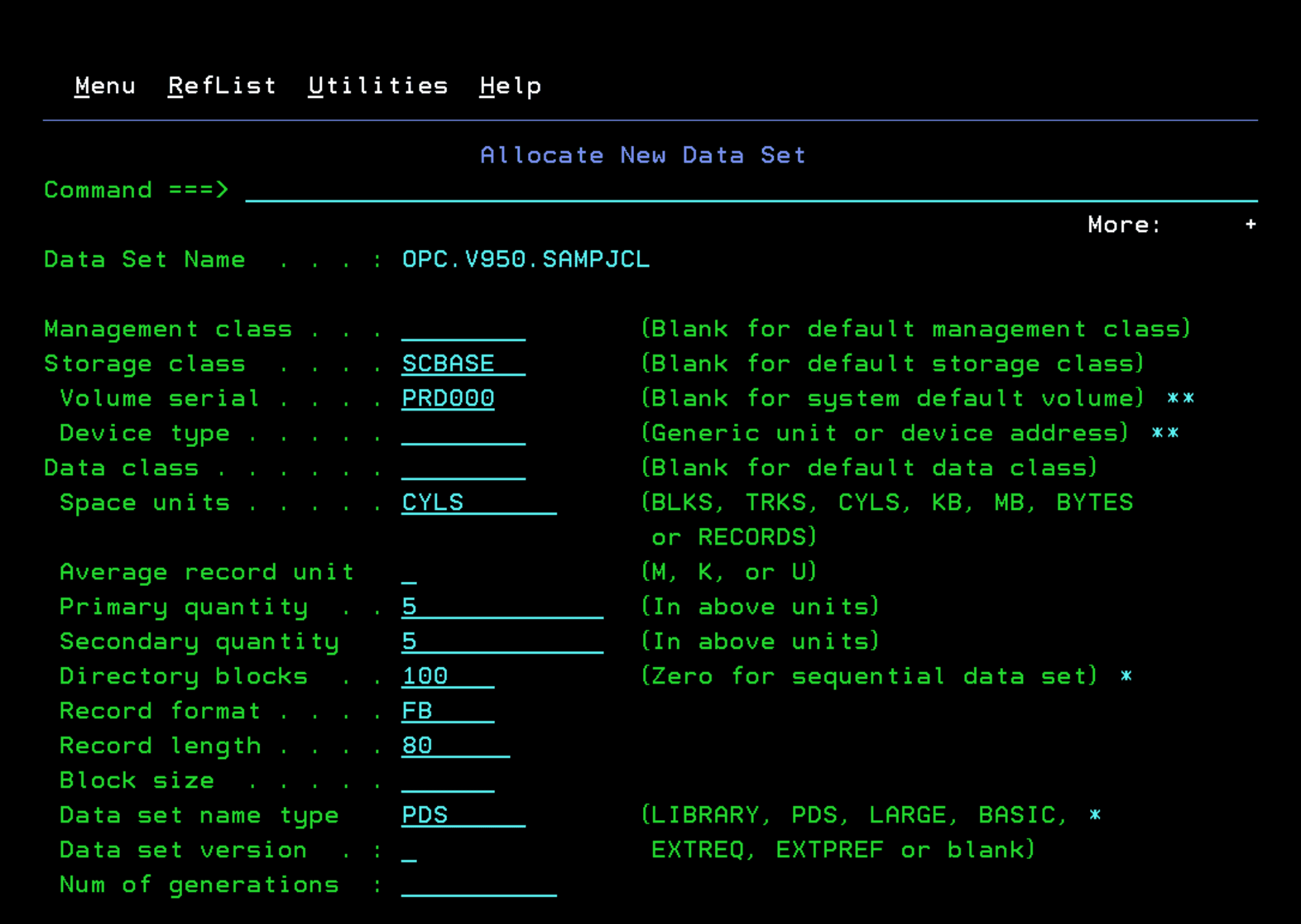Screen dimensions: 1301x924
Task: Select the SCBASE storage class value
Action: pos(452,363)
